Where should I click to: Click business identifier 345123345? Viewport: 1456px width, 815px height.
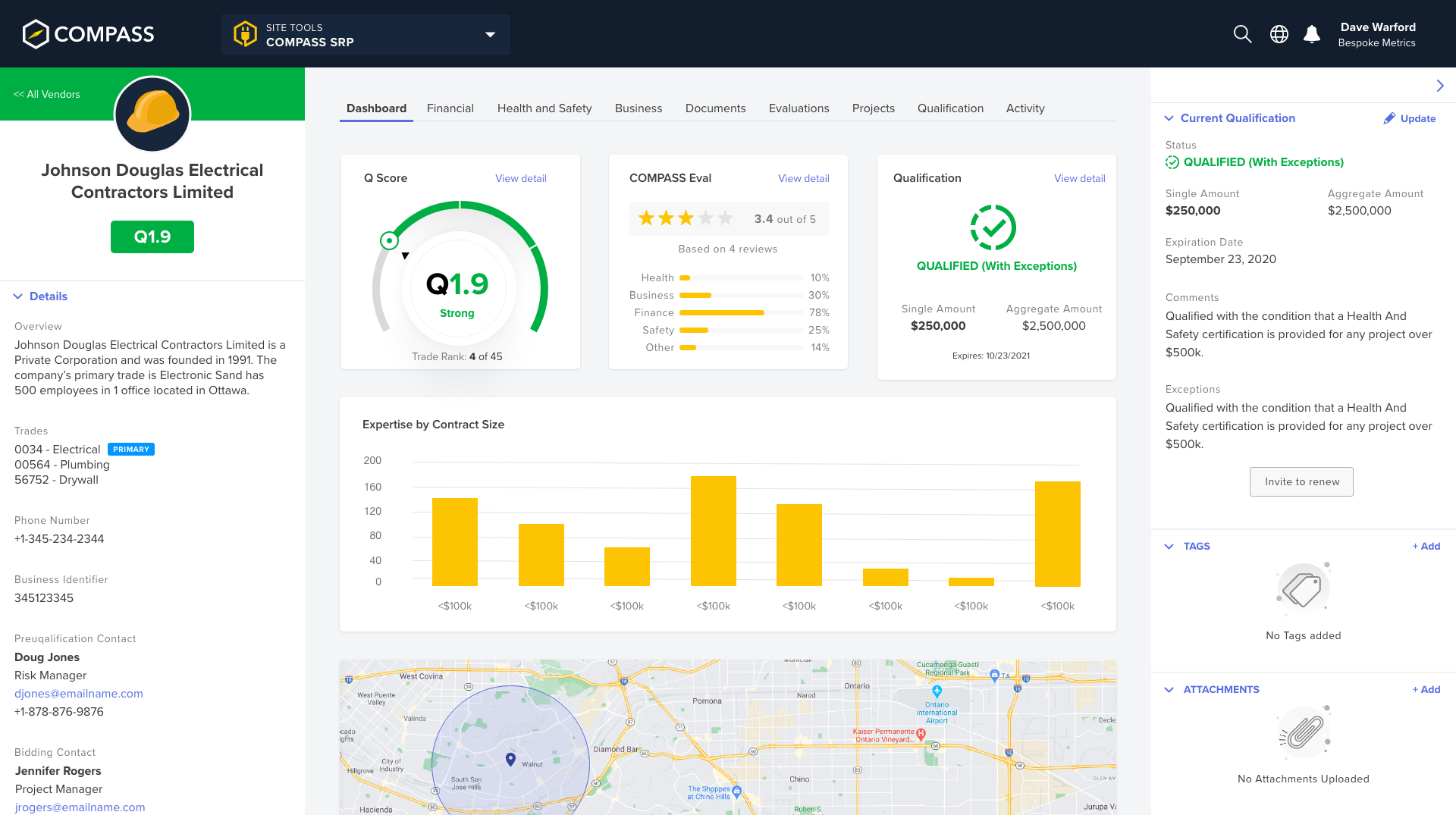coord(44,598)
